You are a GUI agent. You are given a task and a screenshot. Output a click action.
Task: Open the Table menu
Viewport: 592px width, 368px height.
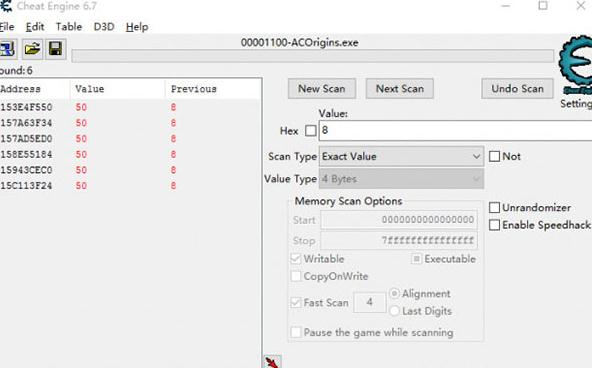pyautogui.click(x=69, y=27)
